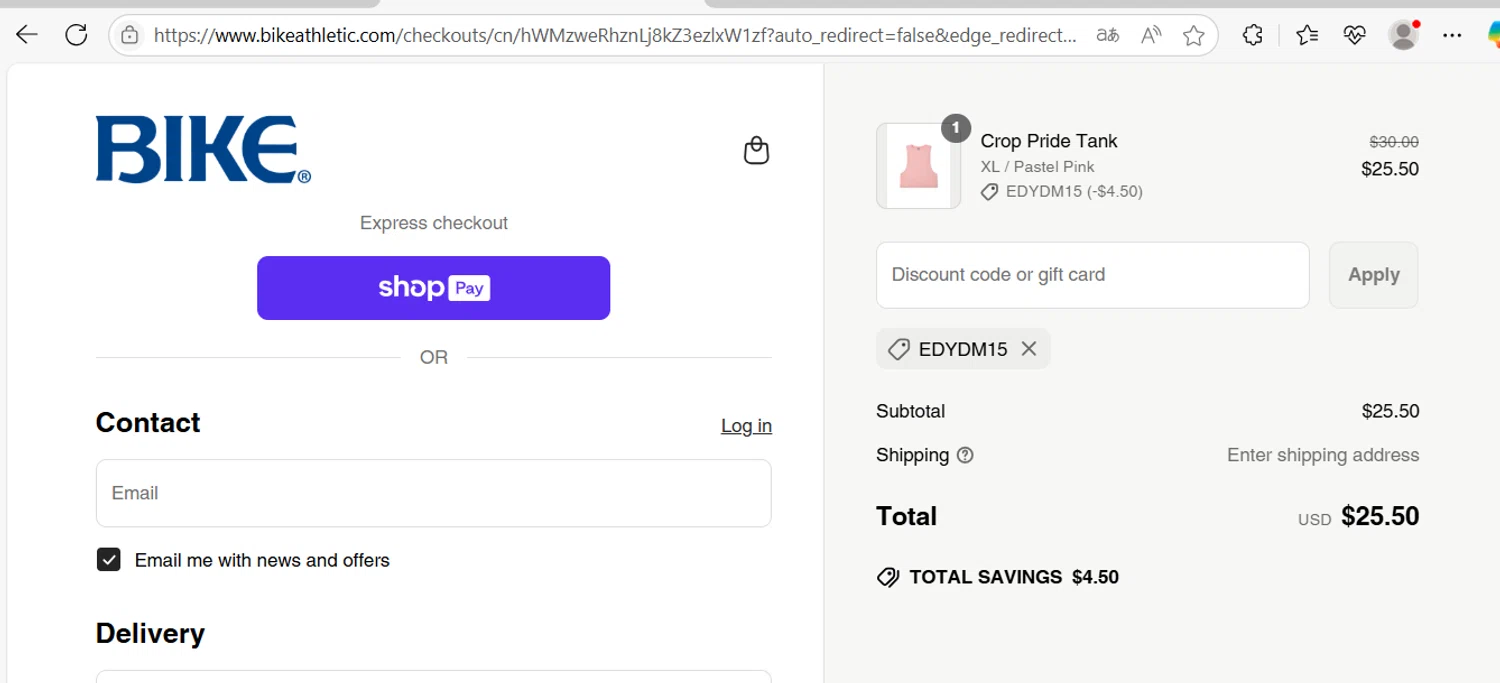View site information lock icon
Image resolution: width=1500 pixels, height=683 pixels.
point(130,36)
